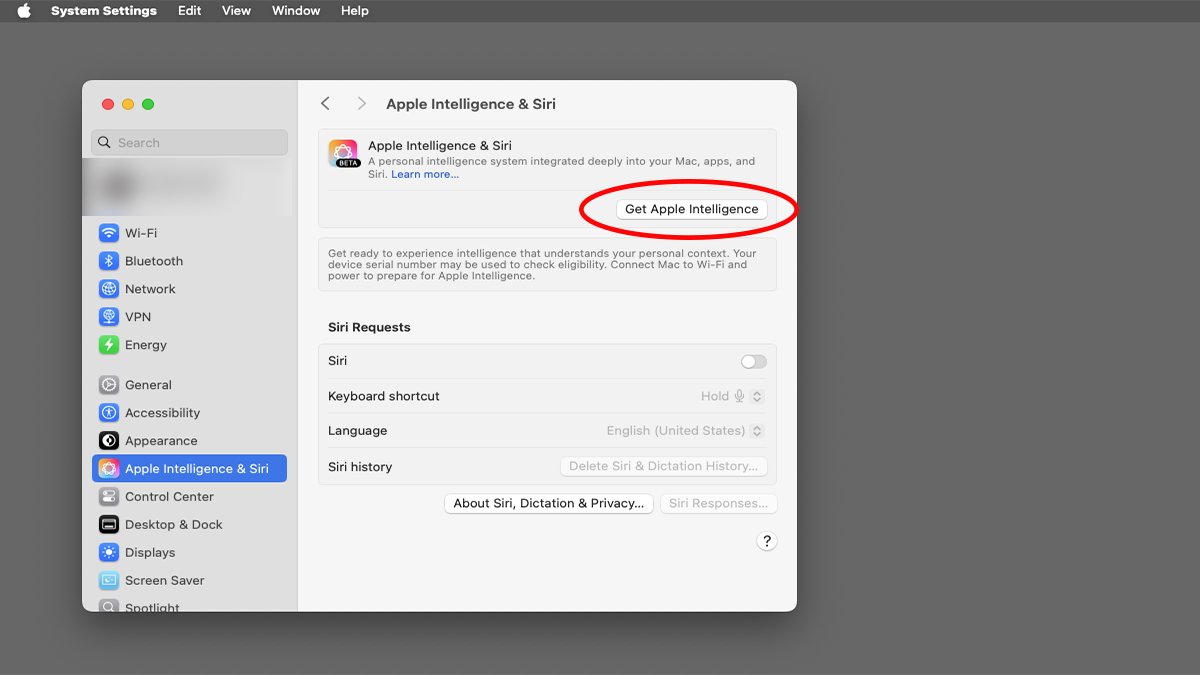Open the VPN settings pane
The image size is (1200, 675).
coord(189,317)
